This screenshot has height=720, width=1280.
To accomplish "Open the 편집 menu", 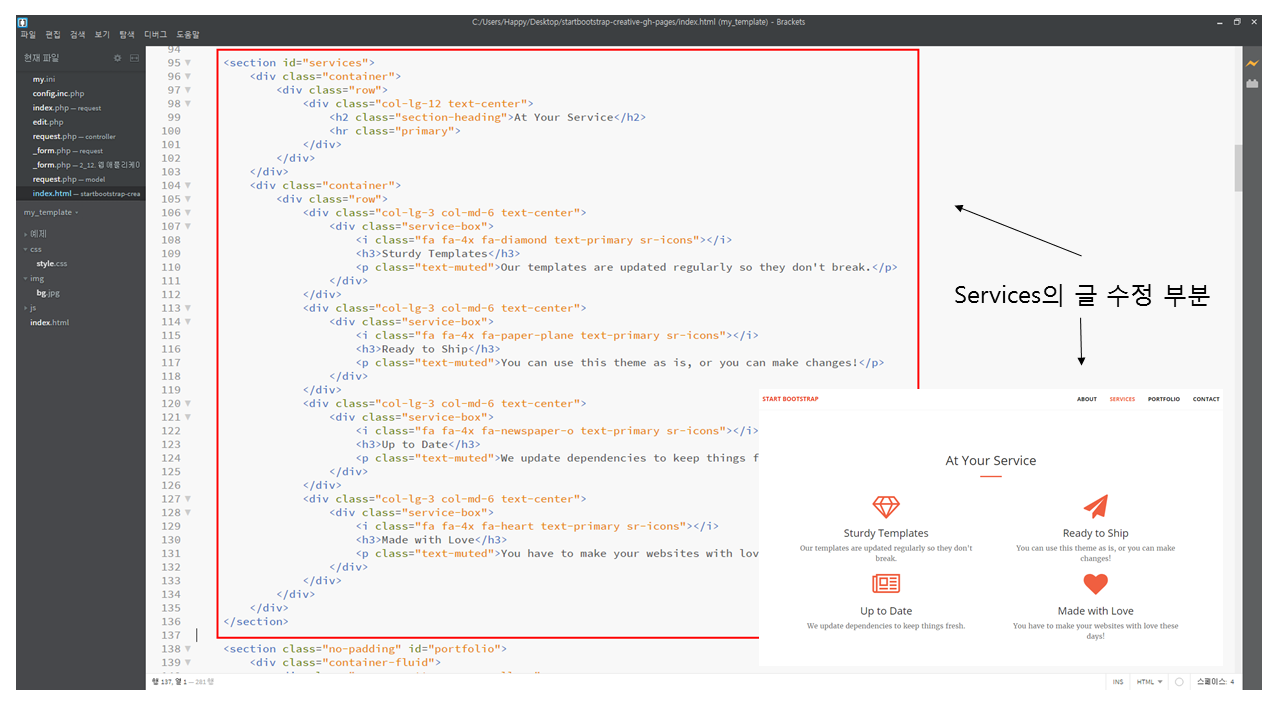I will pyautogui.click(x=53, y=34).
